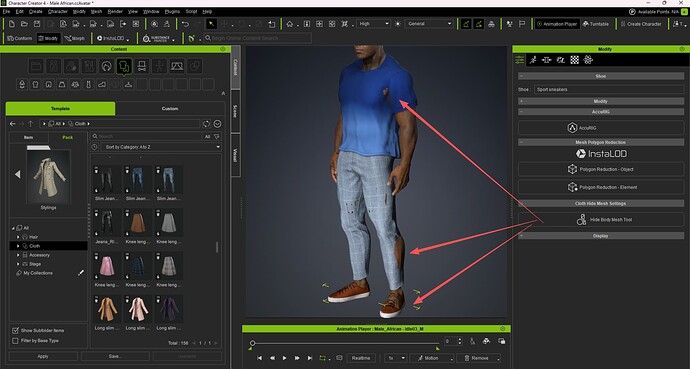Click the animation timeline slider handle
The width and height of the screenshot is (690, 369).
point(253,343)
